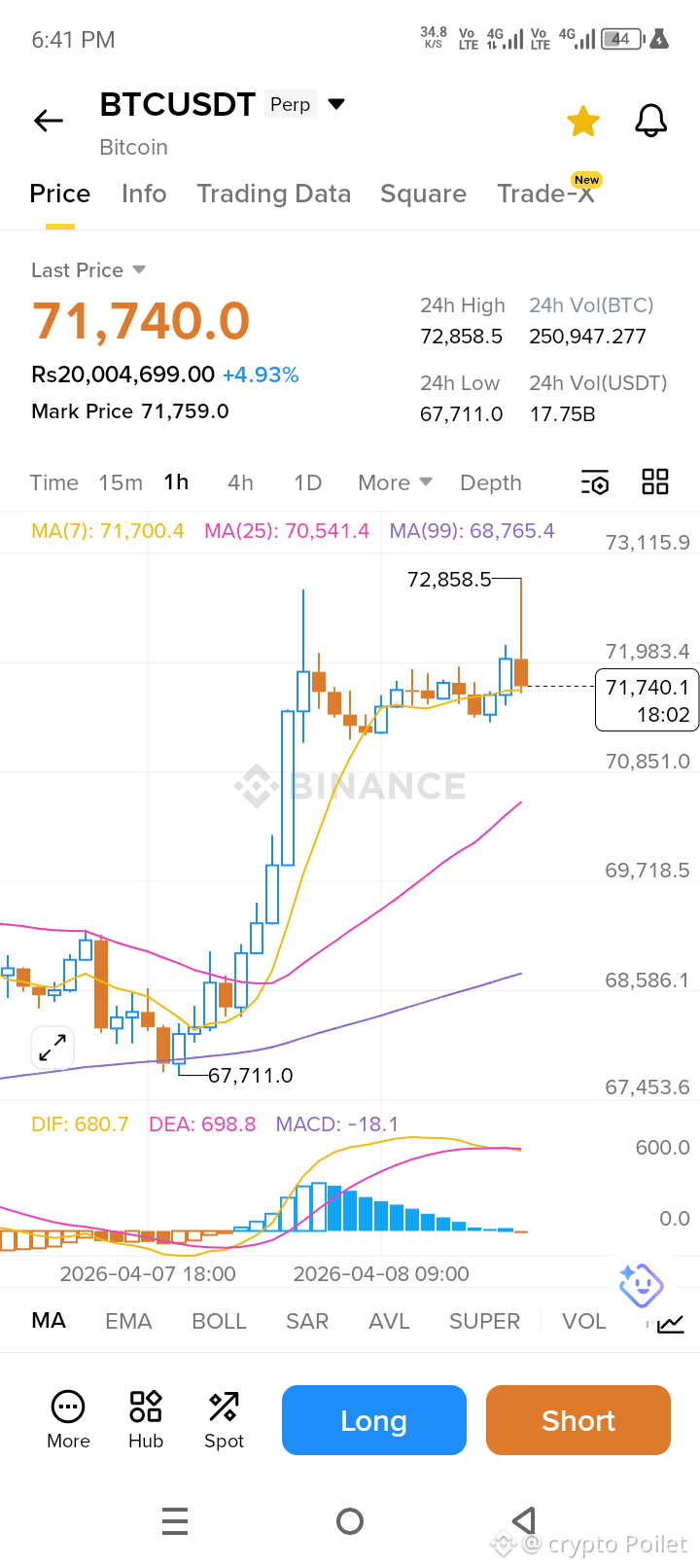This screenshot has width=700, height=1568.
Task: Enable the EMA indicator
Action: point(128,1321)
